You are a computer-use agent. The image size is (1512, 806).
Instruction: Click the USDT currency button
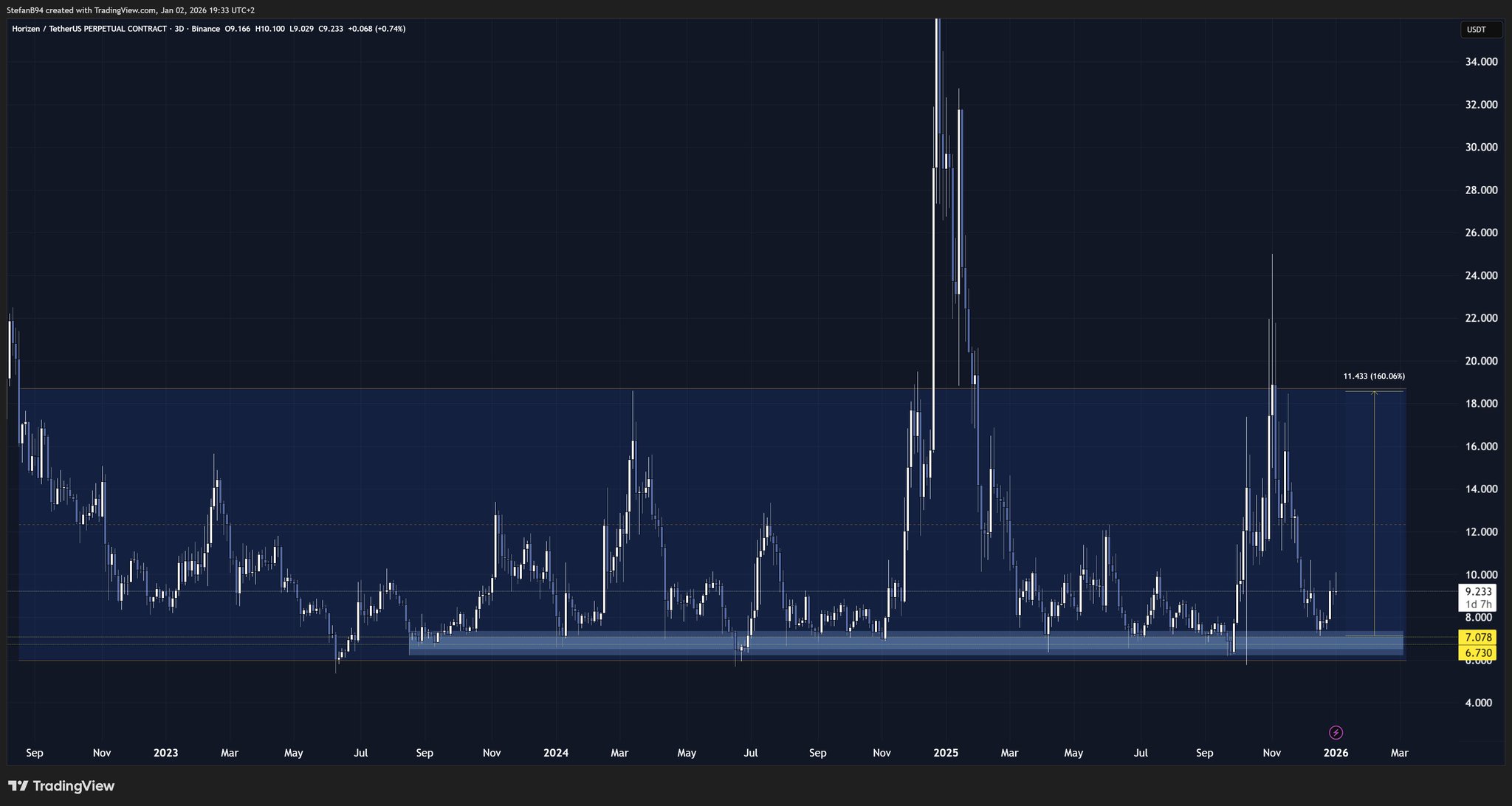click(x=1480, y=30)
